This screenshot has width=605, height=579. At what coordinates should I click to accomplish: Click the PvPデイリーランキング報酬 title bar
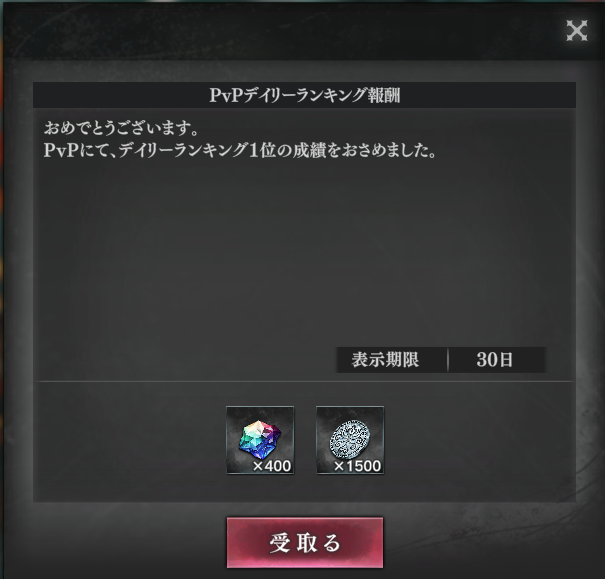304,95
